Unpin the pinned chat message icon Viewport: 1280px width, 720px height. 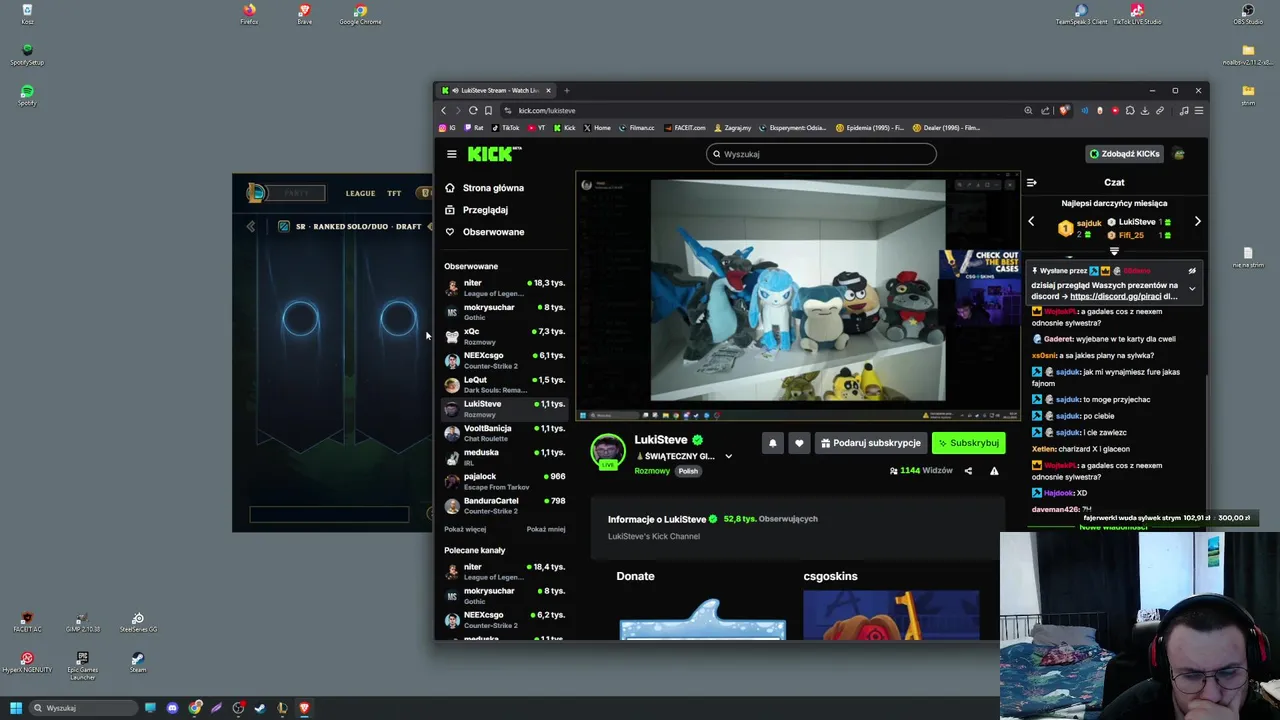point(1192,271)
